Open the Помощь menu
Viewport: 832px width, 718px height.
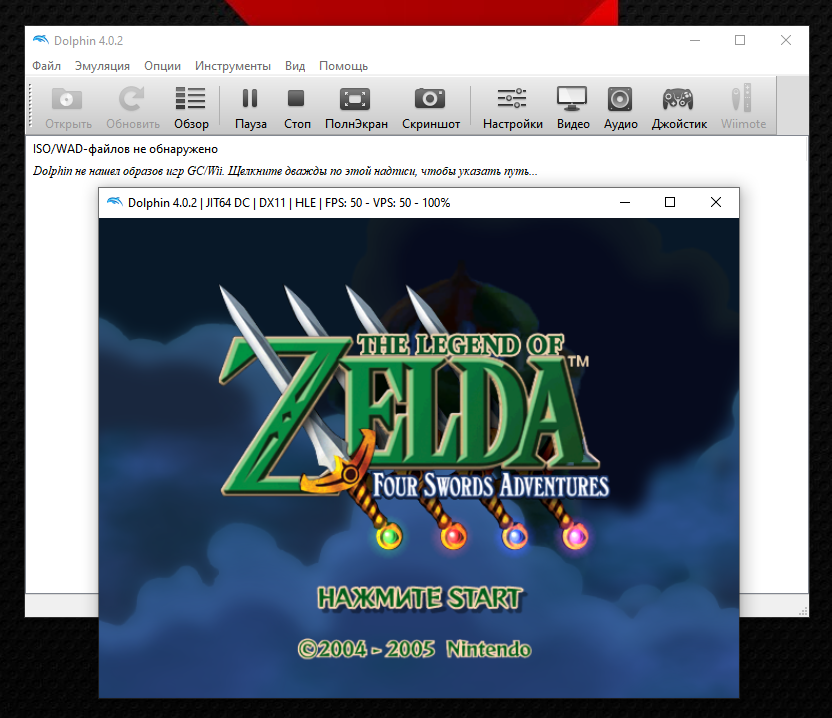pyautogui.click(x=343, y=66)
